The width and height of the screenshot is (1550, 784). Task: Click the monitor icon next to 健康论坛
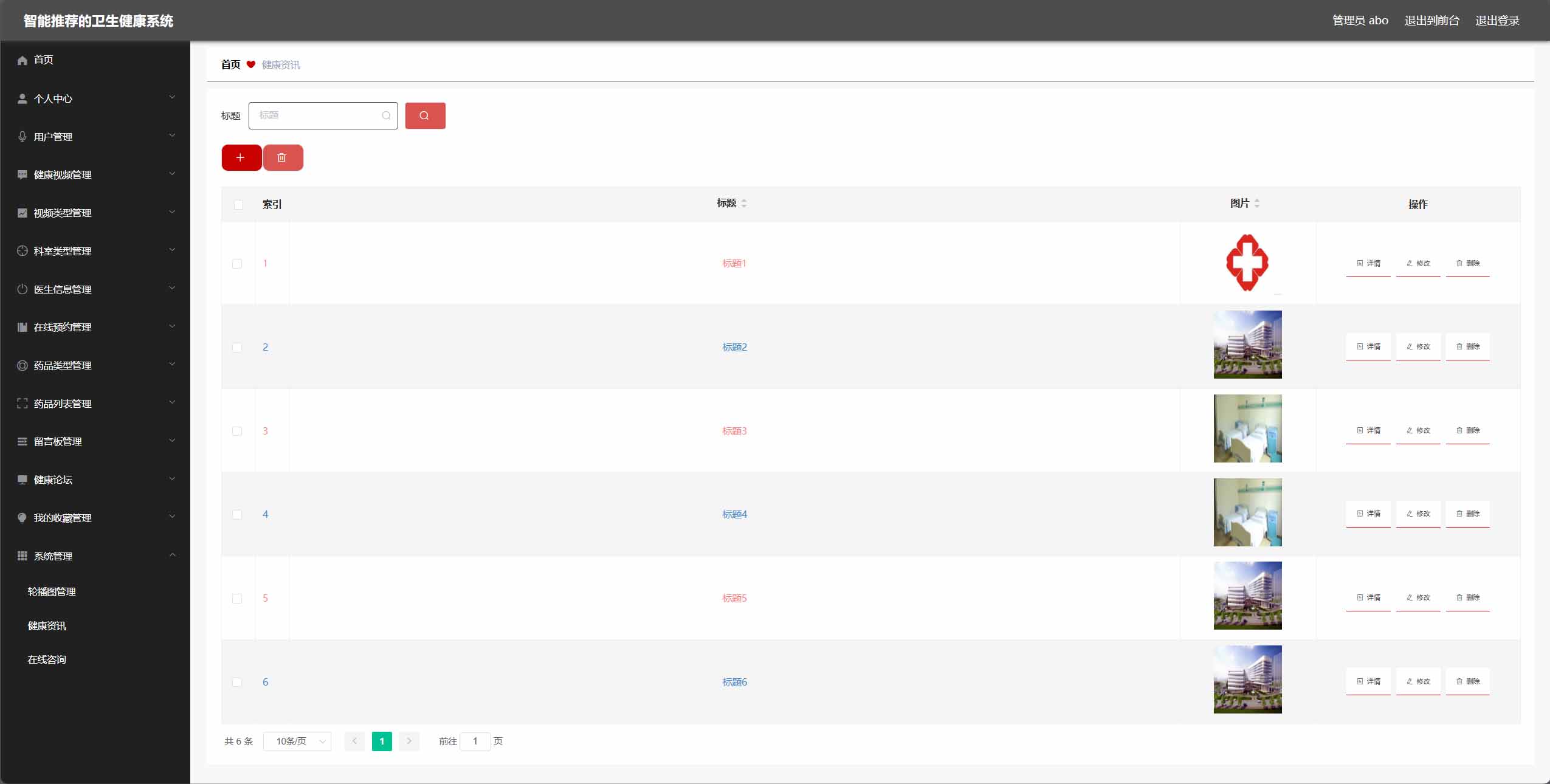(22, 480)
